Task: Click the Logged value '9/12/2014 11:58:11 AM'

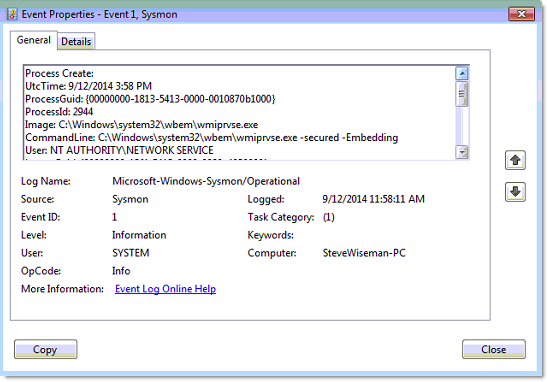Action: [x=373, y=199]
